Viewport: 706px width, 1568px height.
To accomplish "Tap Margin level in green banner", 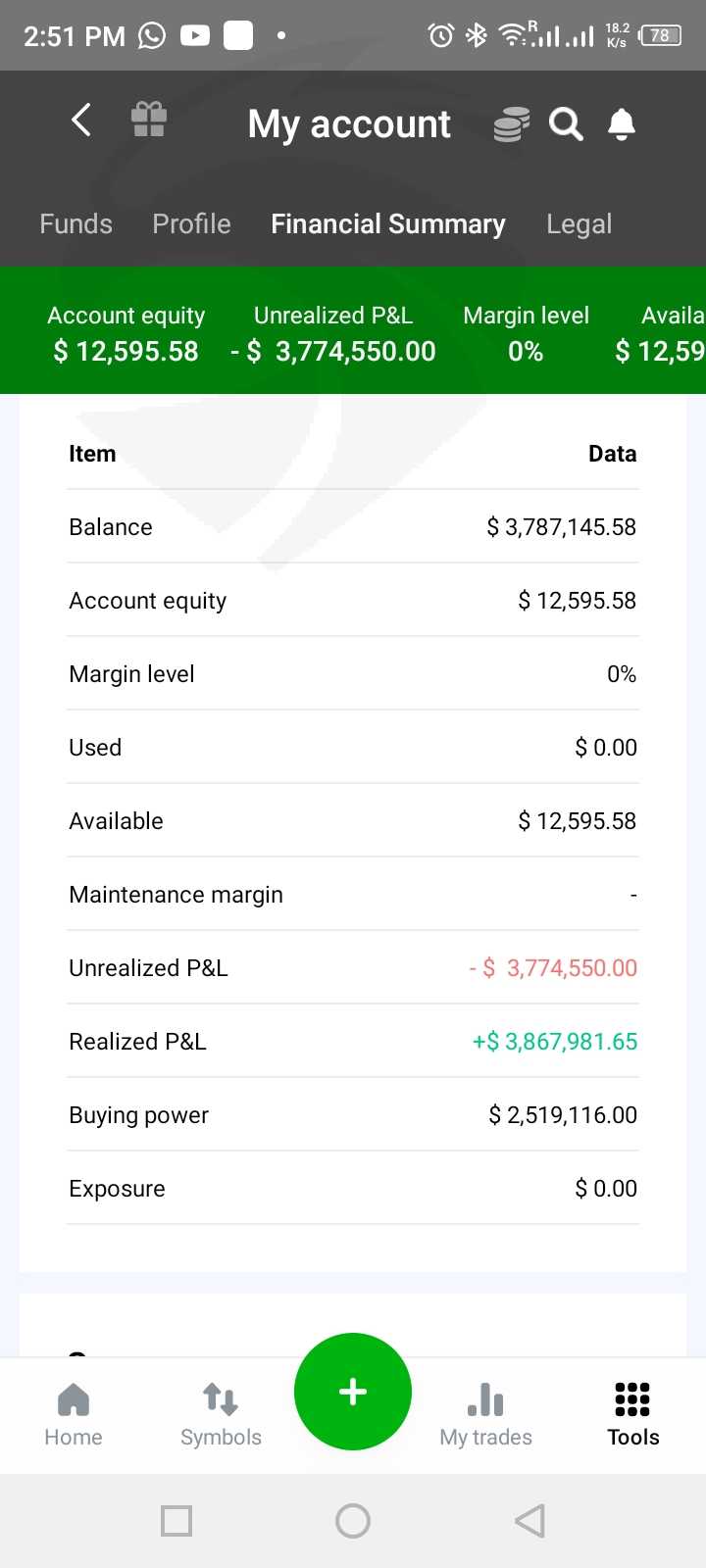I will pyautogui.click(x=526, y=333).
